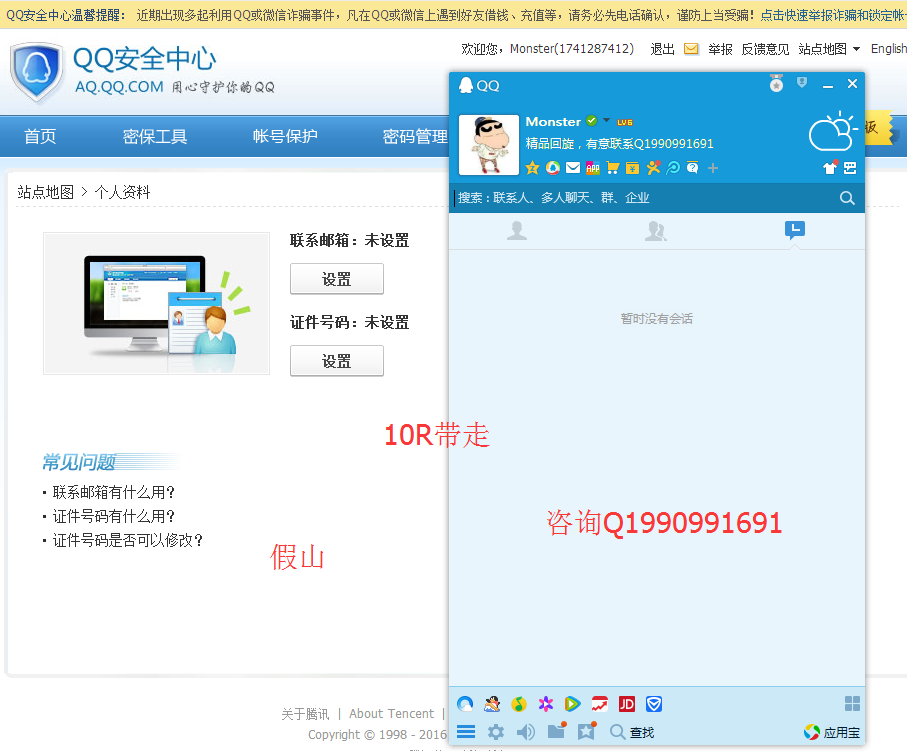Open the shopping cart icon in QQ

pos(613,168)
